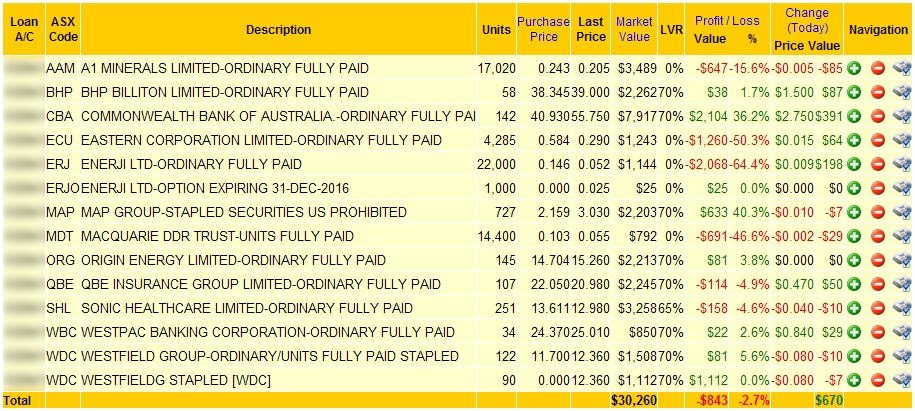Click printer checkmark icon in ORG row
Screen dimensions: 915x411
[x=902, y=260]
